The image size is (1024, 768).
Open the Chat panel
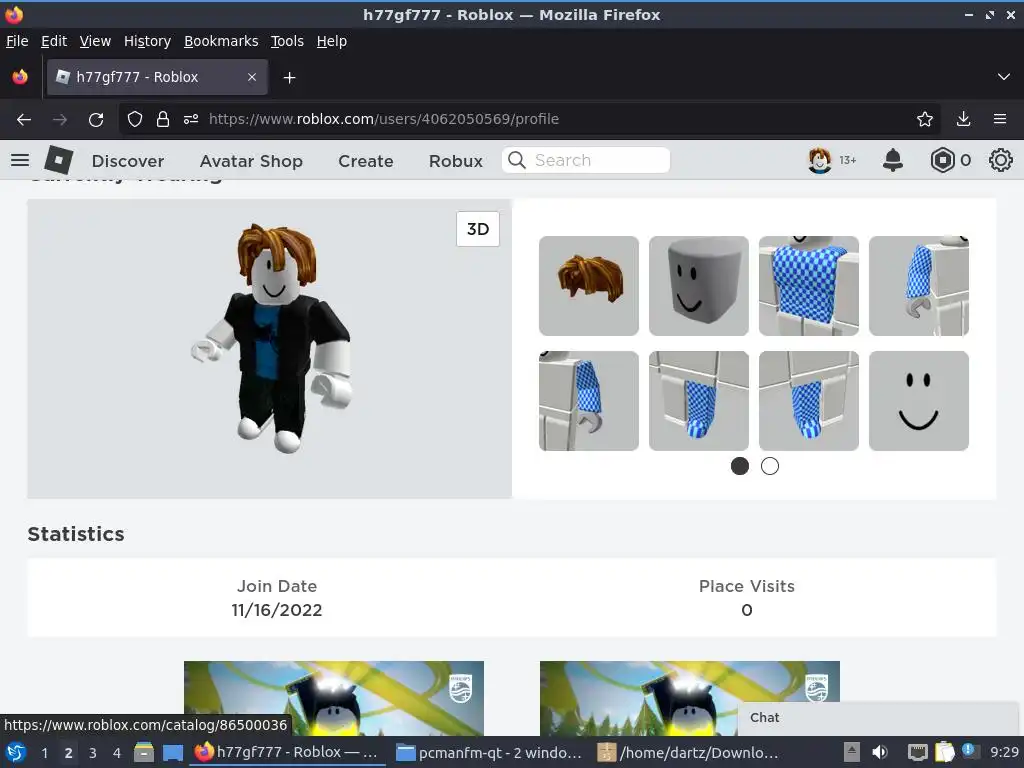tap(878, 718)
